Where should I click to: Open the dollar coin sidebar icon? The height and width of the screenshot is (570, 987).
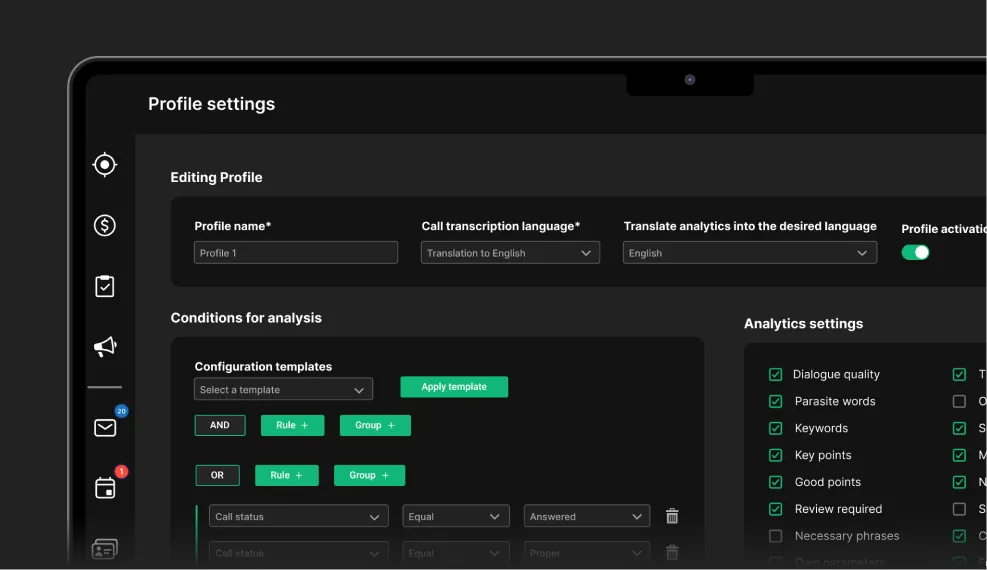105,226
